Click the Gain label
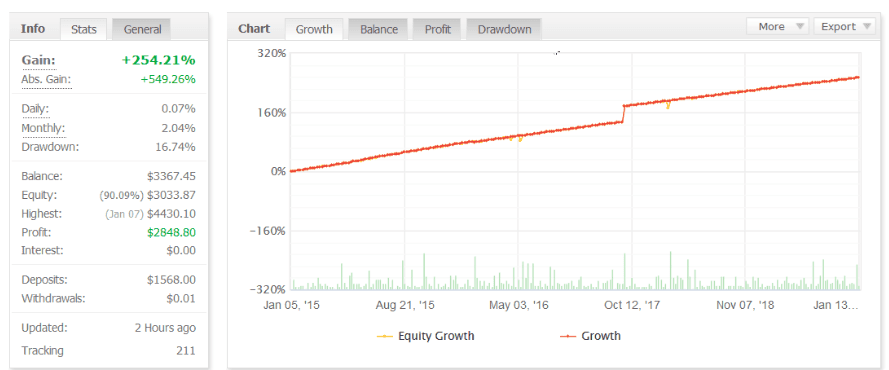The image size is (889, 370). (39, 60)
